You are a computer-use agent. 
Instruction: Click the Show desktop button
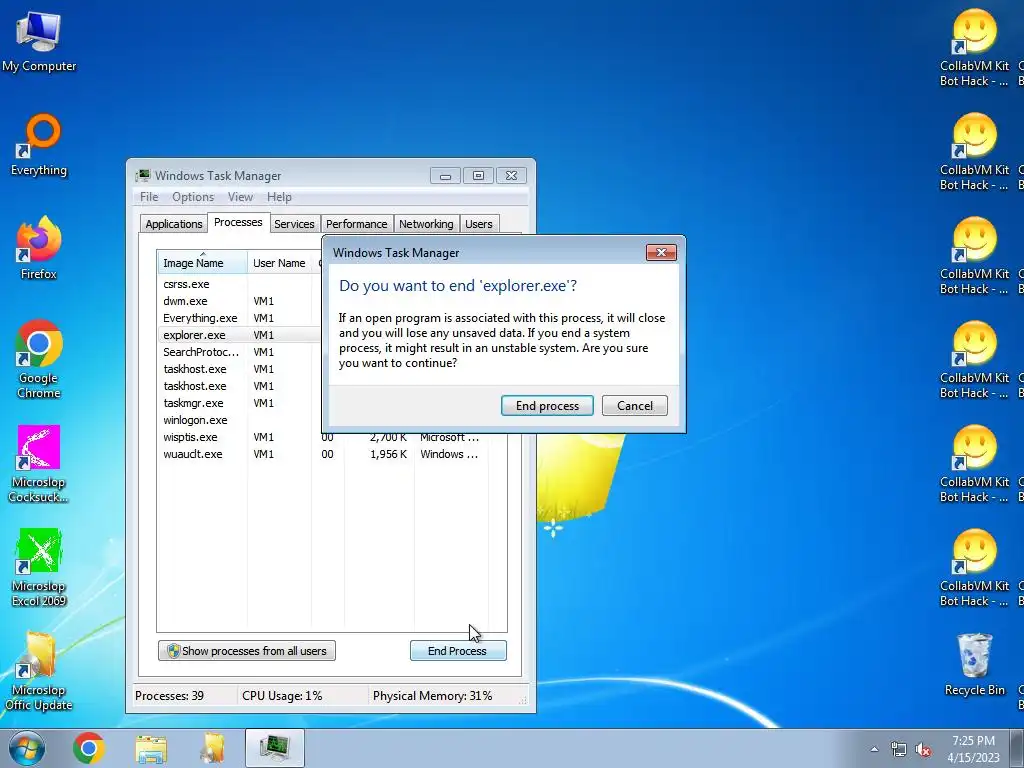click(1017, 748)
